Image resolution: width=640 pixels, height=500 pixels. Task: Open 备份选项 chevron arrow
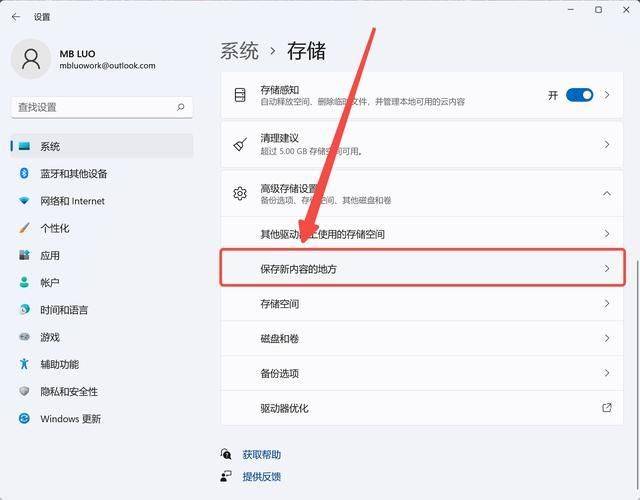[x=607, y=373]
